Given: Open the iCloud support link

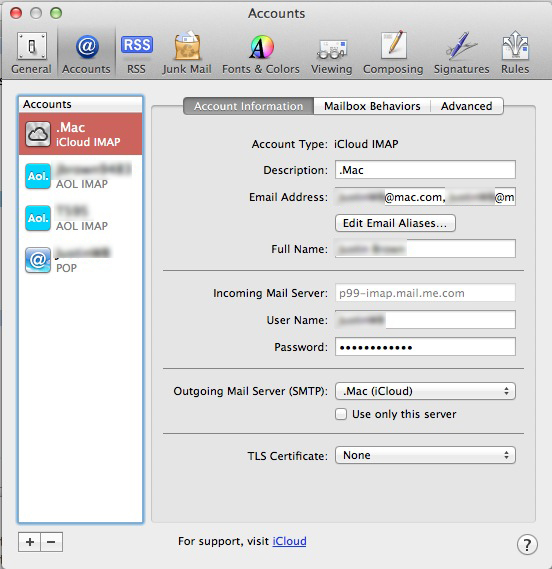Looking at the screenshot, I should point(289,541).
